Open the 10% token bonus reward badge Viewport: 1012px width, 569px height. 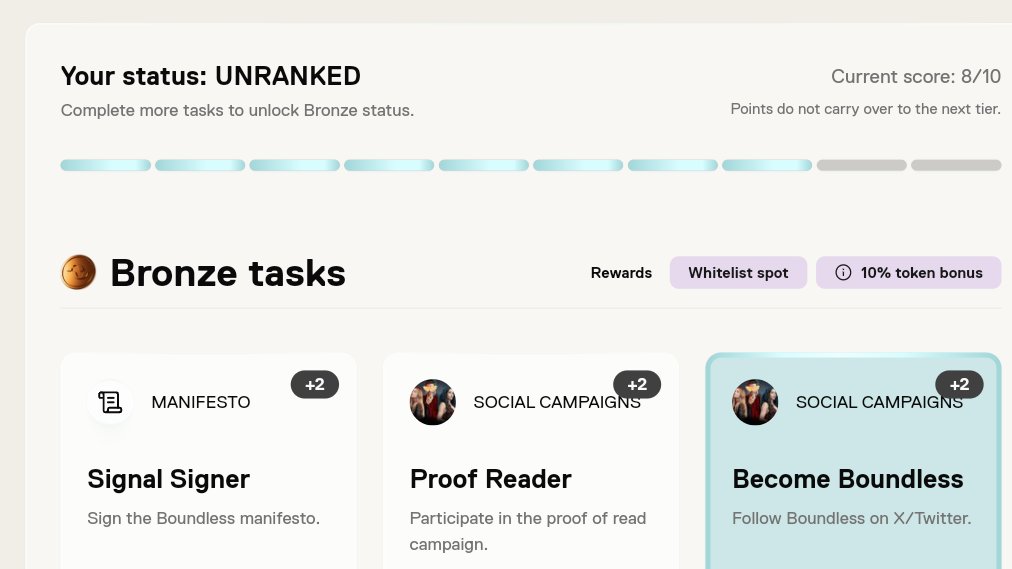pos(909,272)
